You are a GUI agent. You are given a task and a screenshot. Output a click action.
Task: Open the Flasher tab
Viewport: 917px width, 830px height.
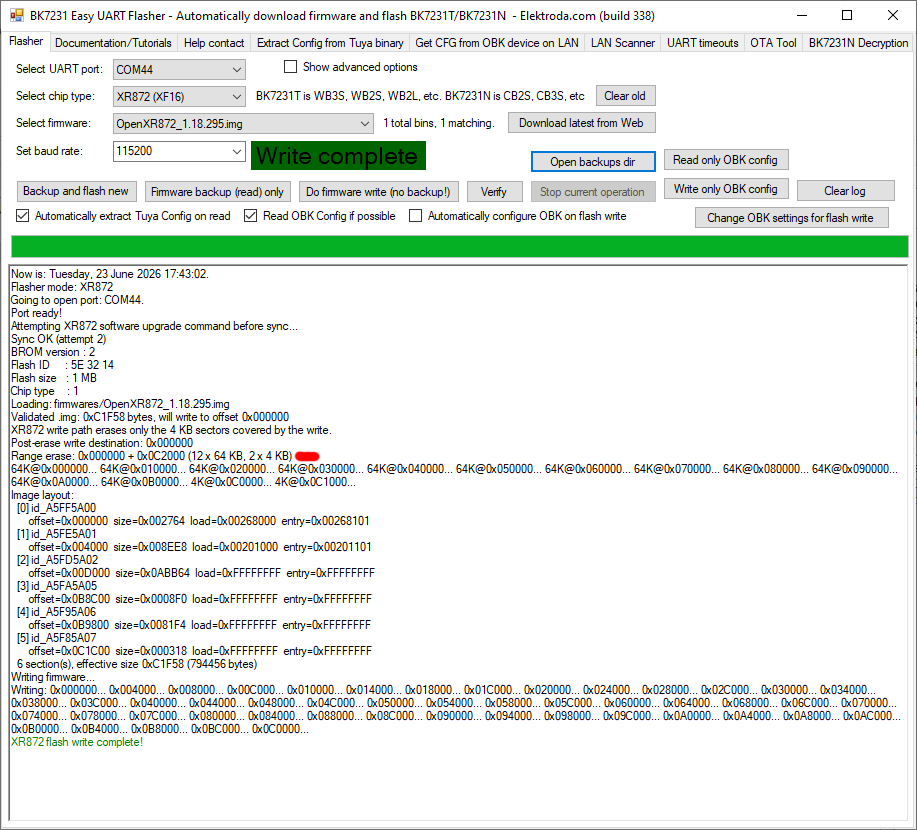coord(26,42)
